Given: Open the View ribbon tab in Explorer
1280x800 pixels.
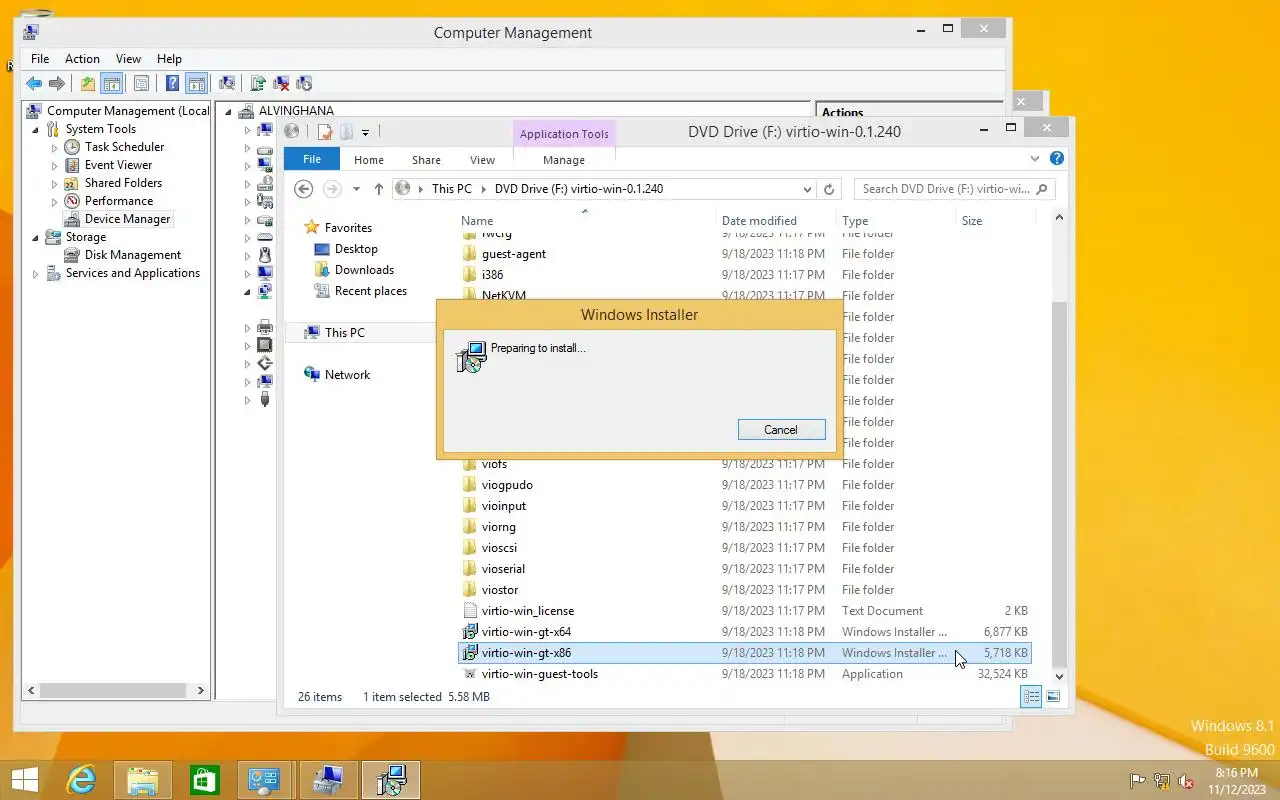Looking at the screenshot, I should click(482, 160).
